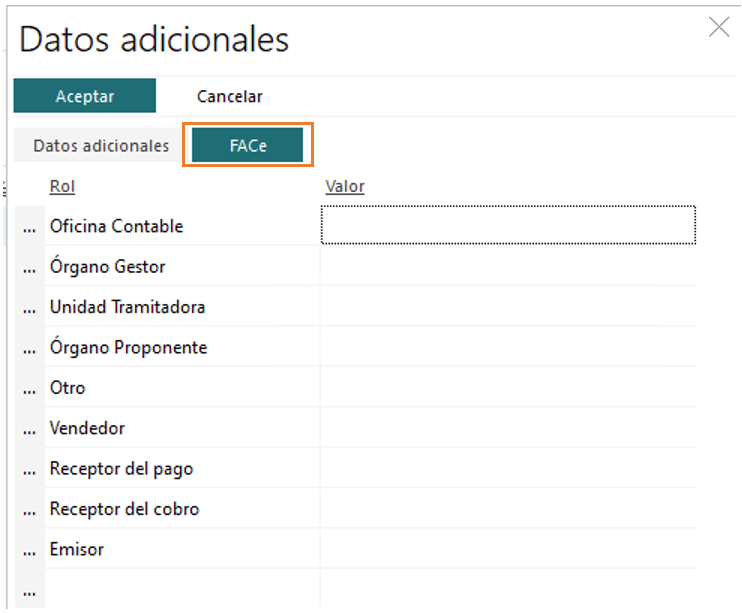Screen dimensions: 742x613
Task: Select the FACe tab
Action: click(x=248, y=145)
